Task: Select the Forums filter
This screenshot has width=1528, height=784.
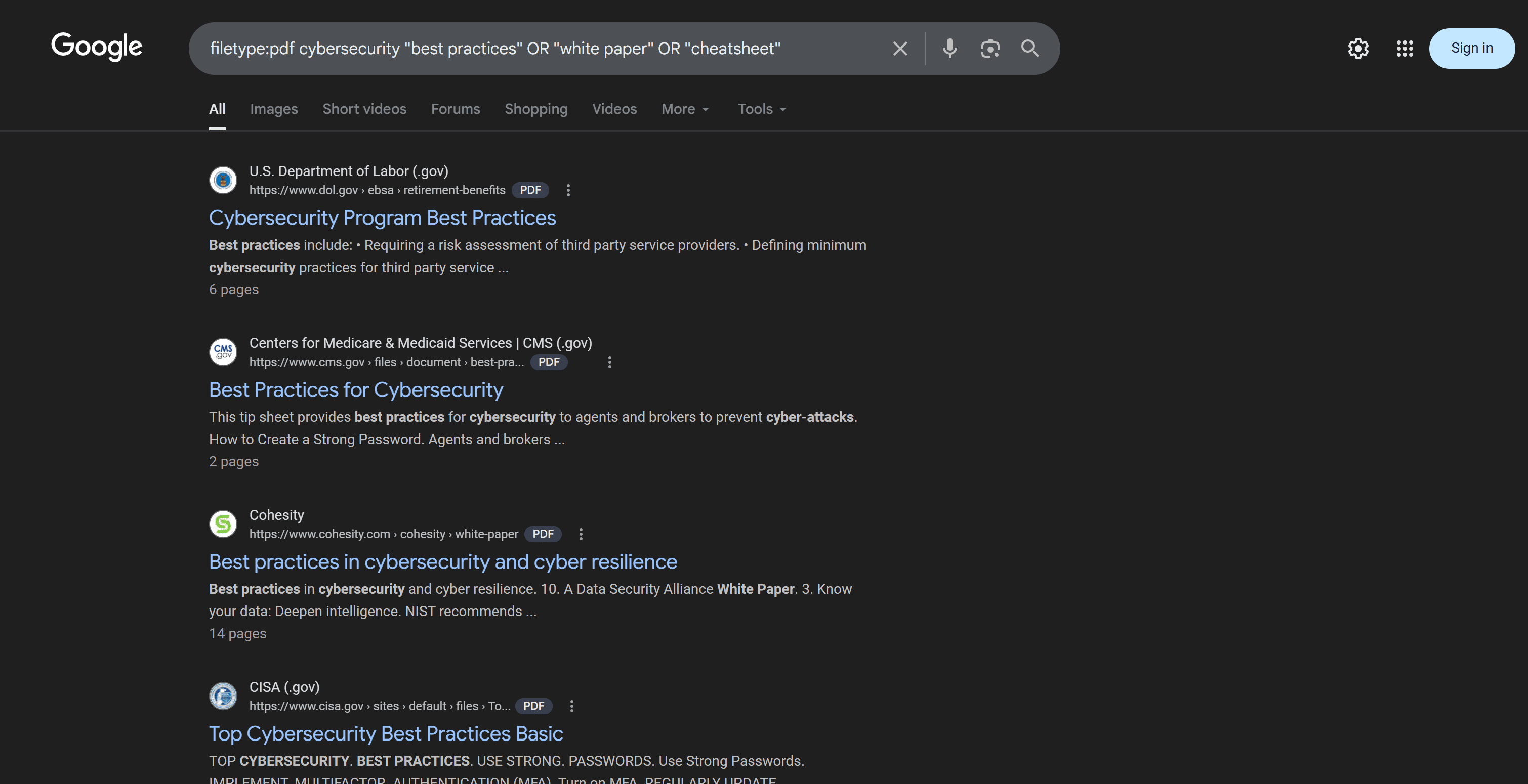Action: [x=455, y=109]
